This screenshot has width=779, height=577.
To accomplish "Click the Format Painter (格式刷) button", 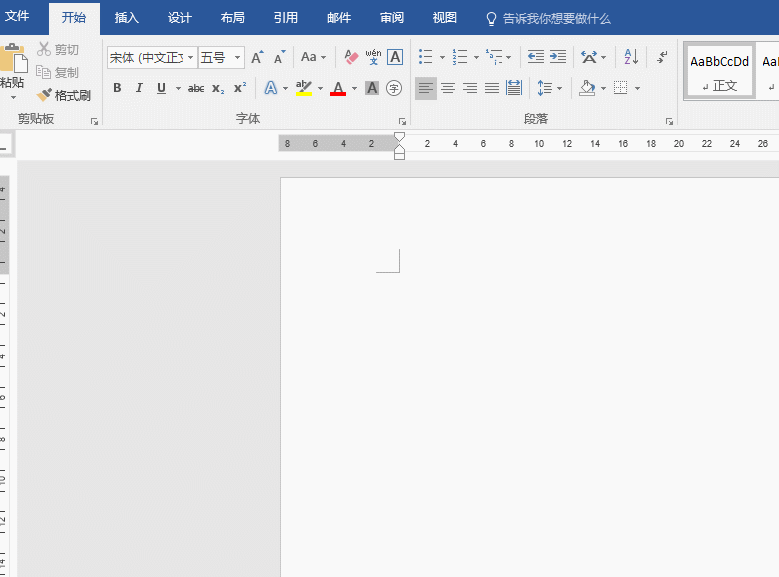I will 64,96.
